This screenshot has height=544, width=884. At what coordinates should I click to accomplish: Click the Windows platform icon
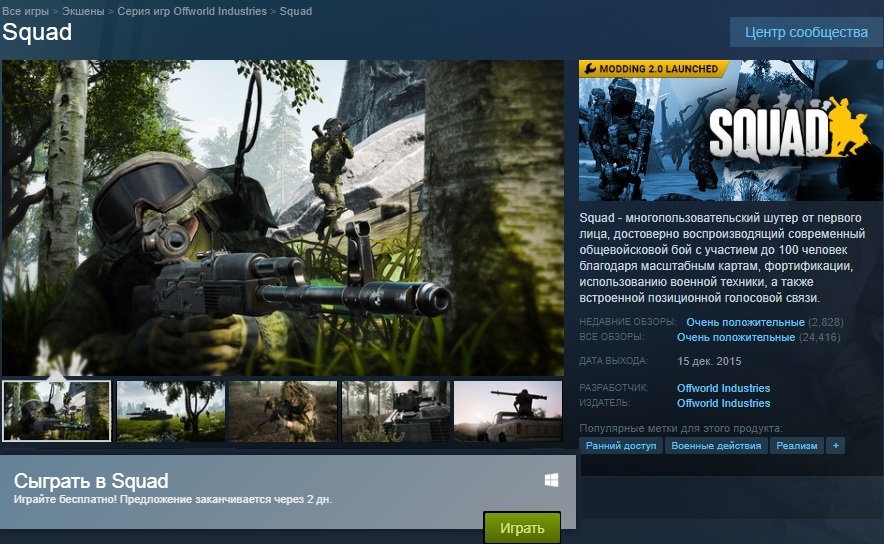[x=551, y=480]
